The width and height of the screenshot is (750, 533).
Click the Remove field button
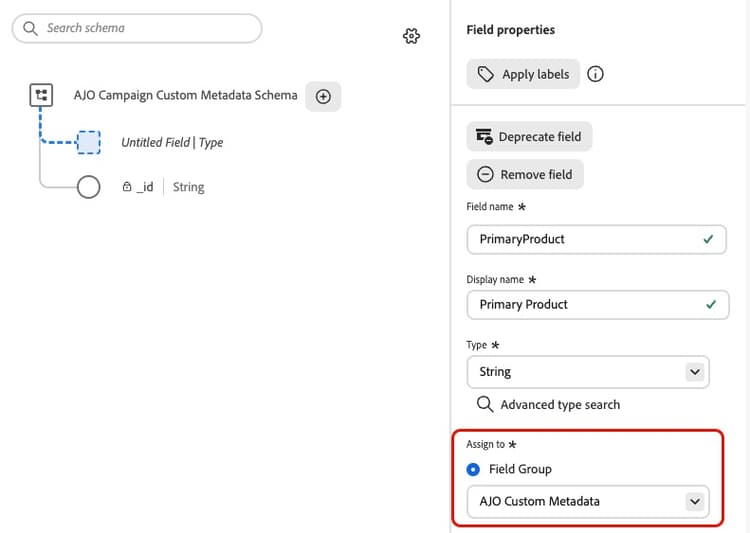point(525,175)
